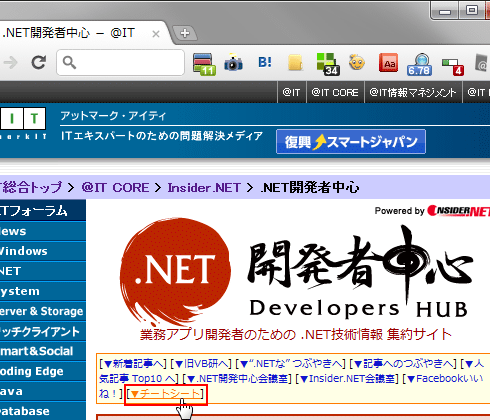Click the 復興スマートジャパン banner

pyautogui.click(x=351, y=142)
